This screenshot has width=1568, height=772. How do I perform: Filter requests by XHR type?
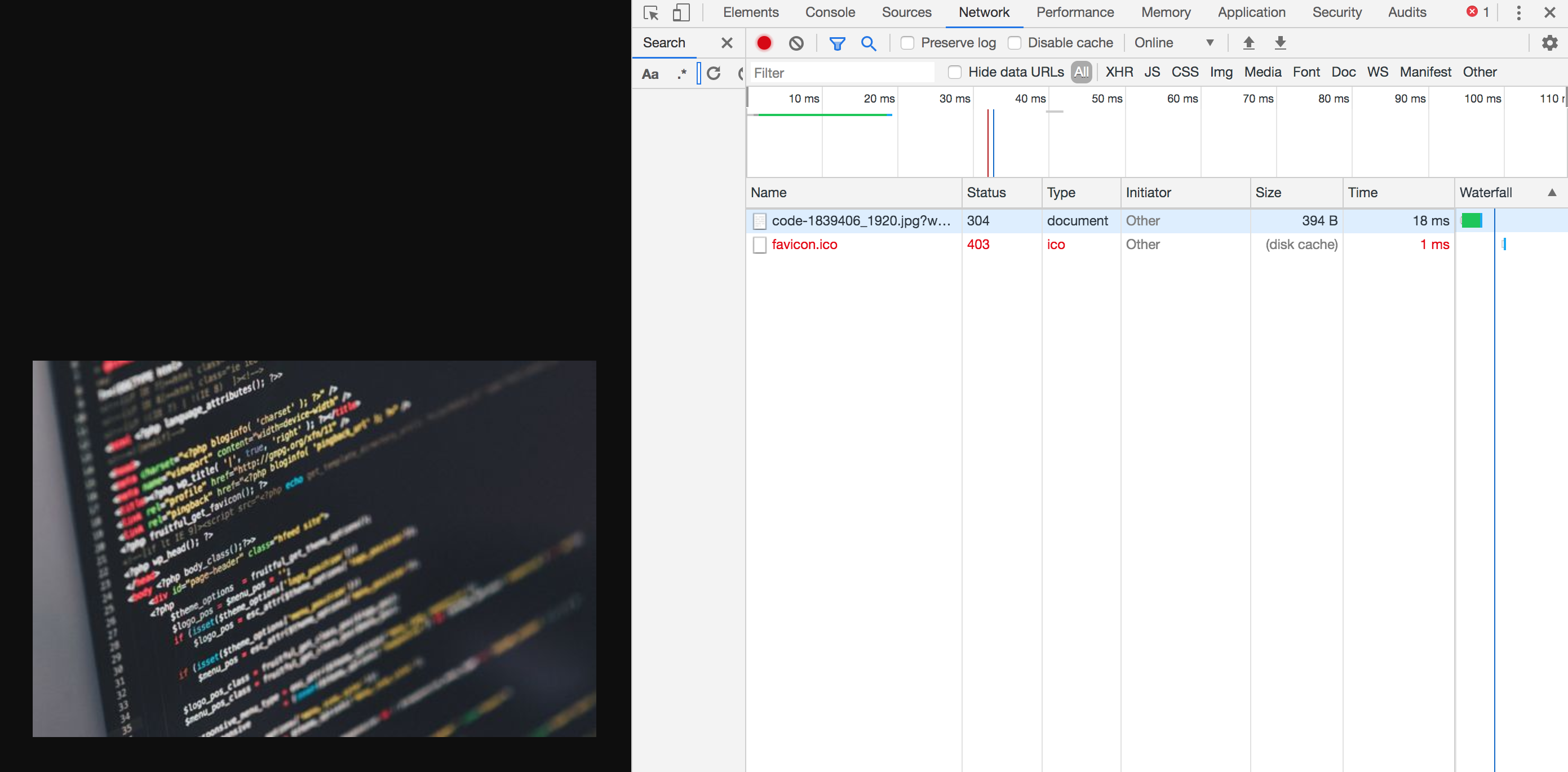tap(1119, 72)
